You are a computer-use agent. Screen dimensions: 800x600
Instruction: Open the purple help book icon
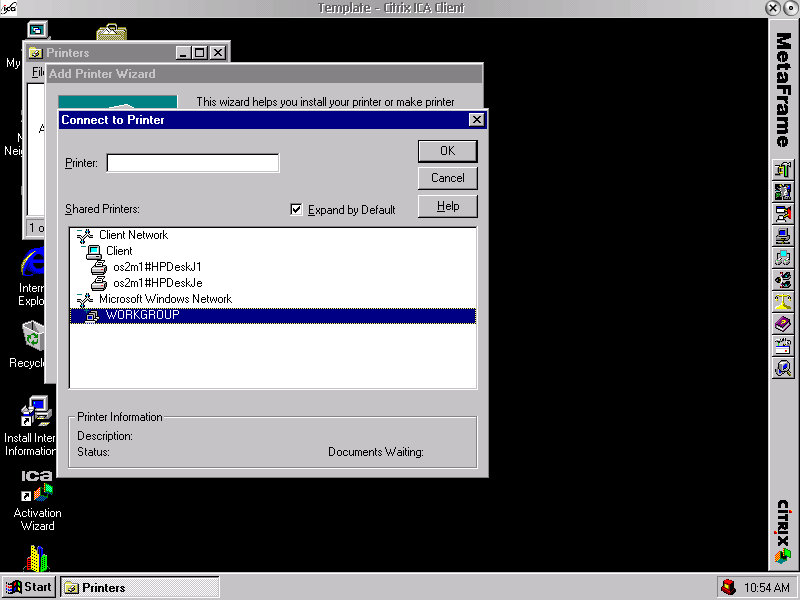pyautogui.click(x=783, y=324)
